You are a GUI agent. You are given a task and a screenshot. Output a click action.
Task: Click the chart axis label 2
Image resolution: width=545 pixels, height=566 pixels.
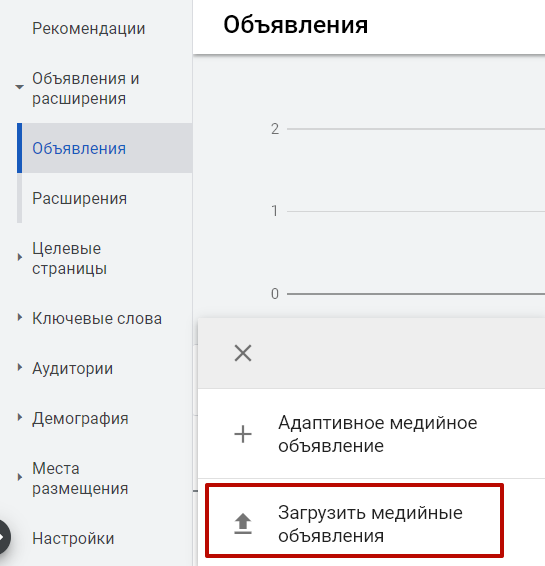[x=275, y=129]
